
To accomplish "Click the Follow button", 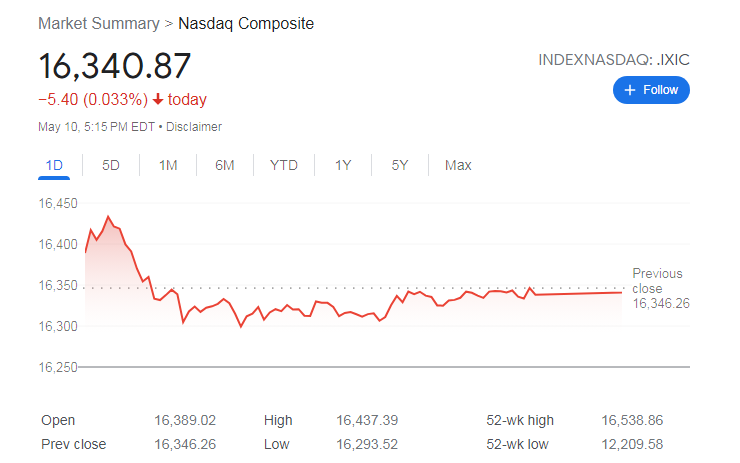I will pyautogui.click(x=651, y=90).
